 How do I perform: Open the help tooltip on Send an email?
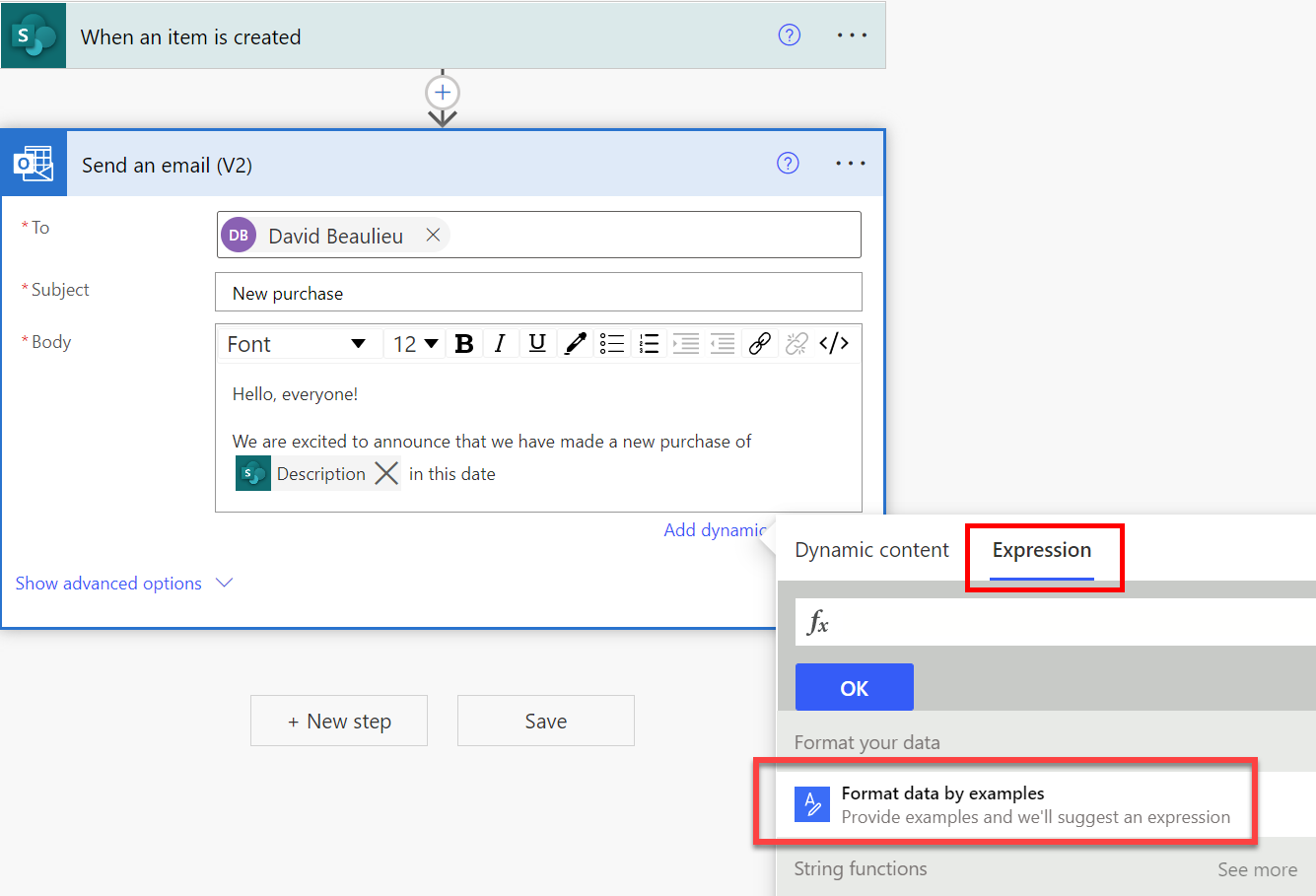point(788,163)
